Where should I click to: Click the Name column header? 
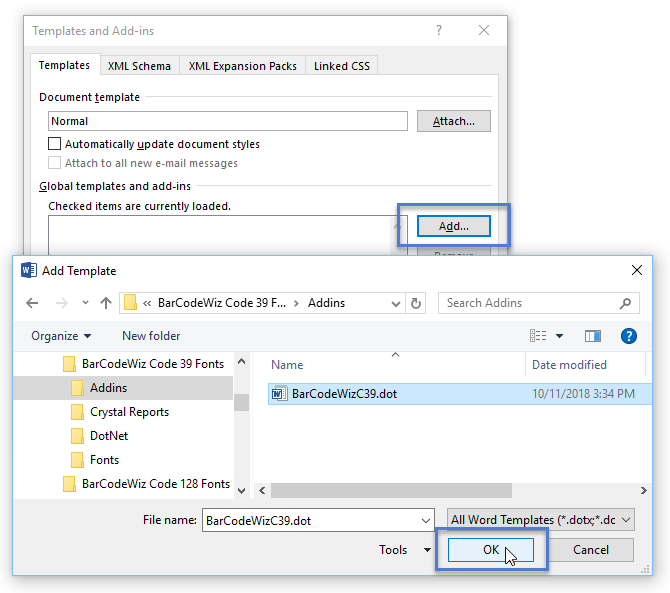[287, 365]
